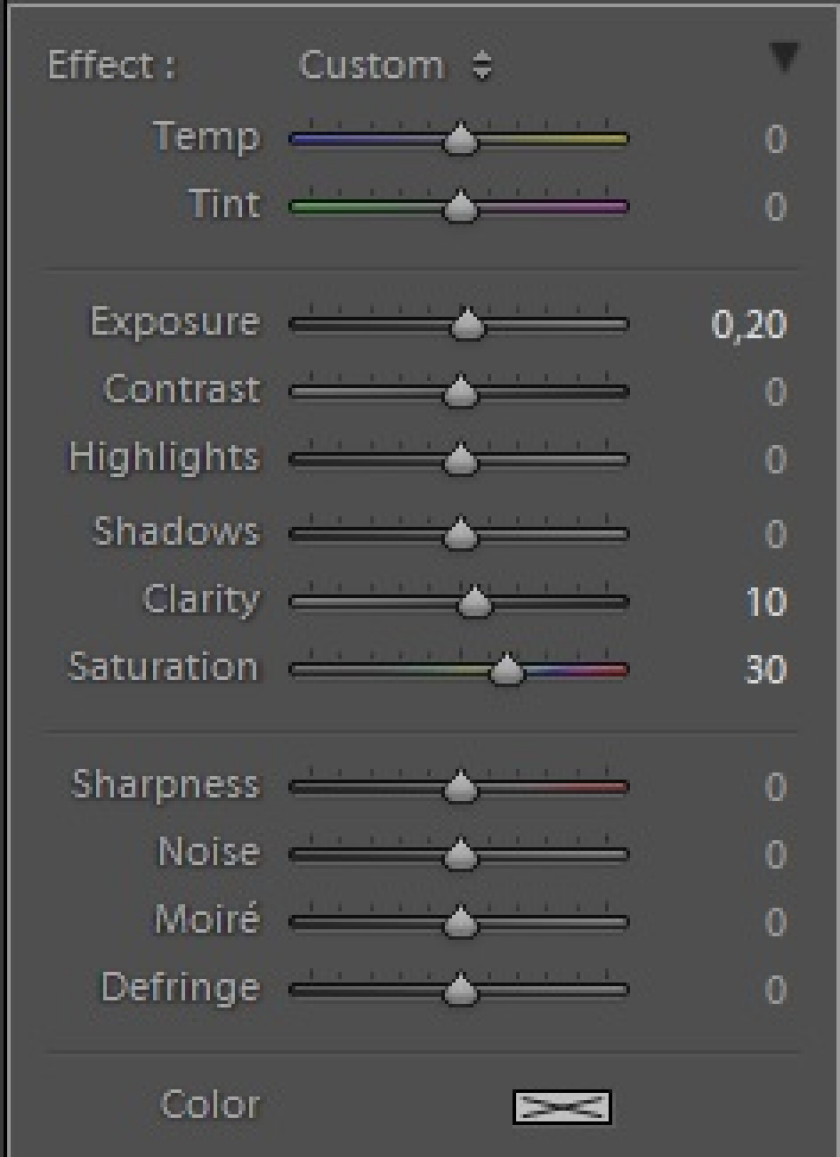Click the Saturation value field showing 30
The image size is (840, 1157).
765,670
